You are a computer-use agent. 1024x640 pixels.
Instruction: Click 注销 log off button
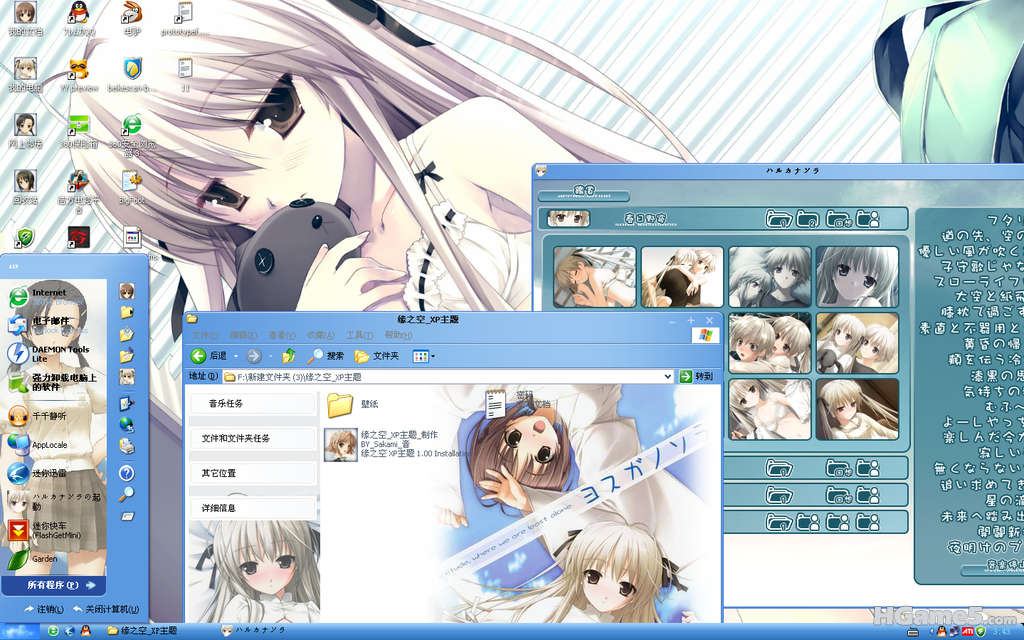pos(44,609)
